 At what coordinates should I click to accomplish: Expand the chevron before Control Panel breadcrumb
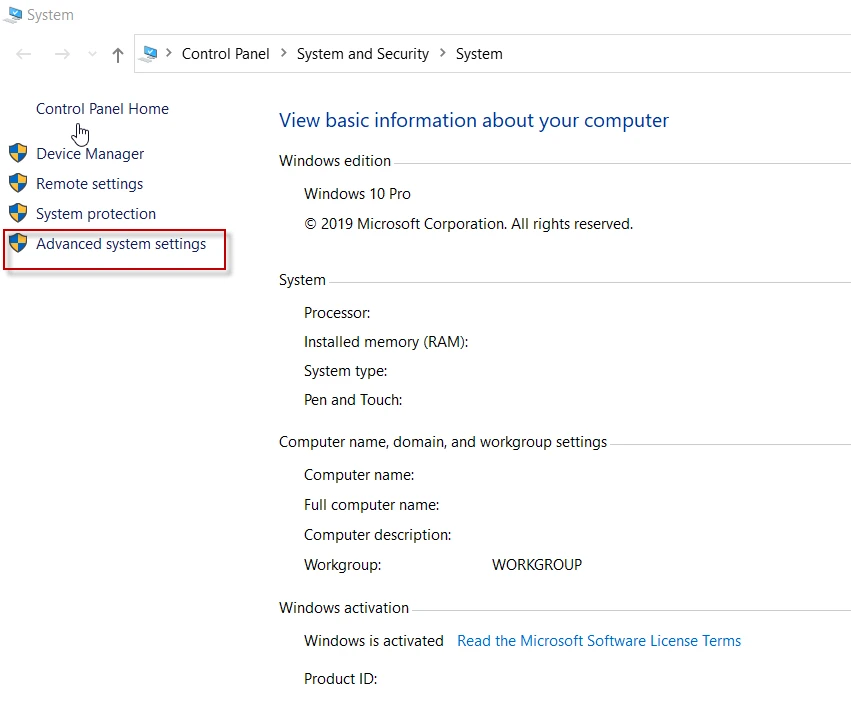point(170,54)
